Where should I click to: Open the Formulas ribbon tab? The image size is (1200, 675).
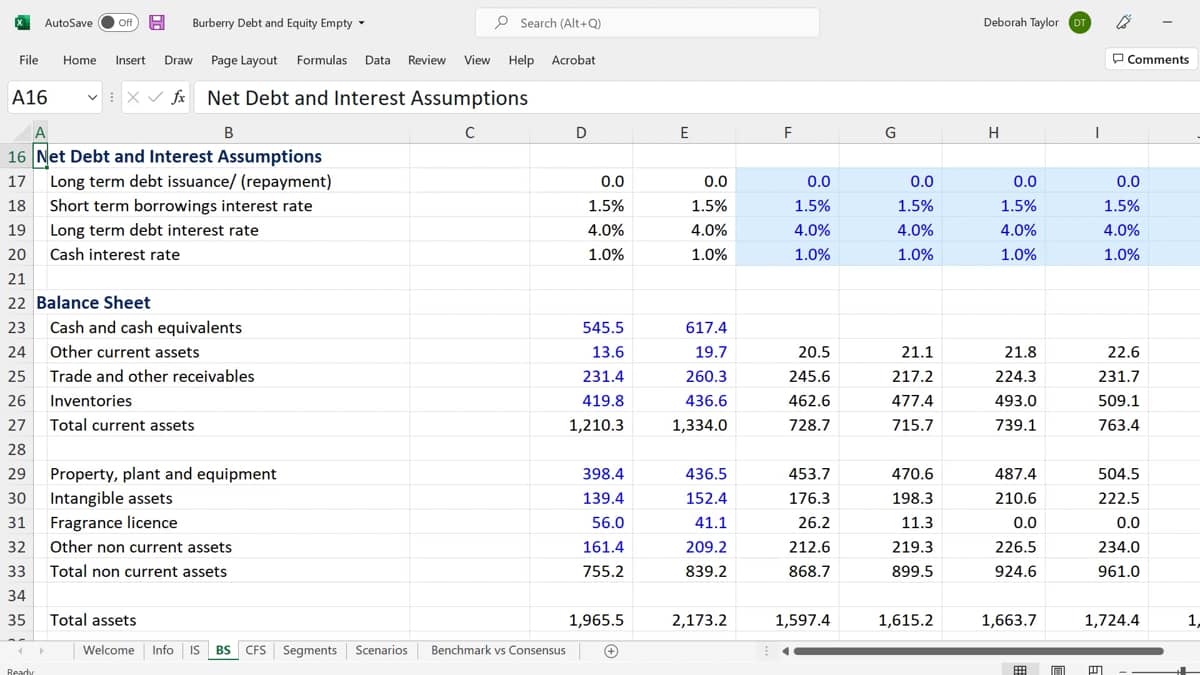[x=322, y=60]
